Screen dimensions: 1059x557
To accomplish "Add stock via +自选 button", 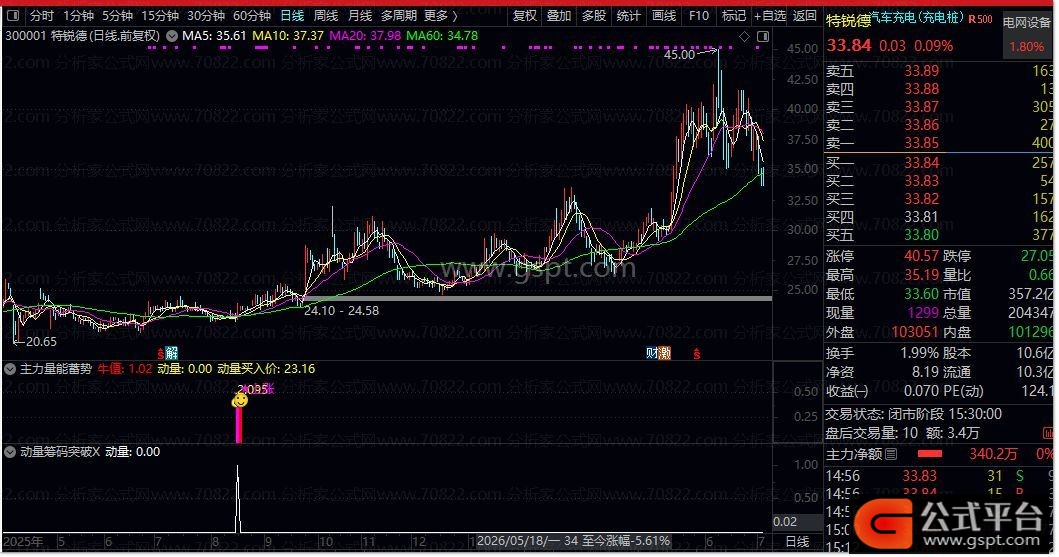I will [x=771, y=16].
